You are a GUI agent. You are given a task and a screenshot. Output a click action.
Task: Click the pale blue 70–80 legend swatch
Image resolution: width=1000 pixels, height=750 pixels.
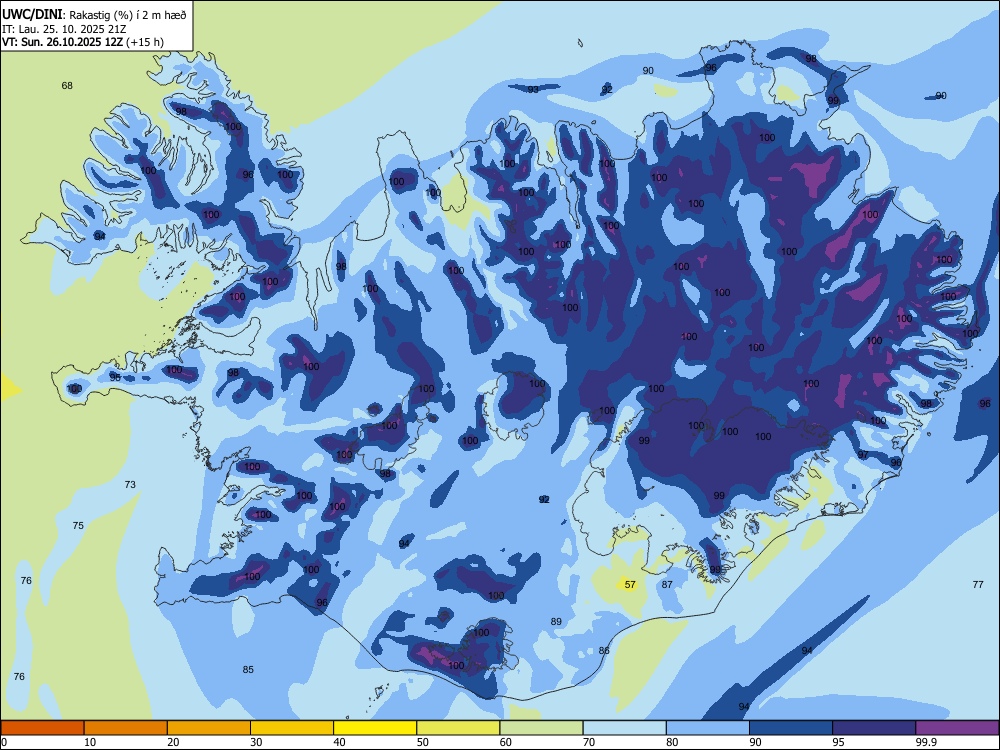tap(625, 728)
